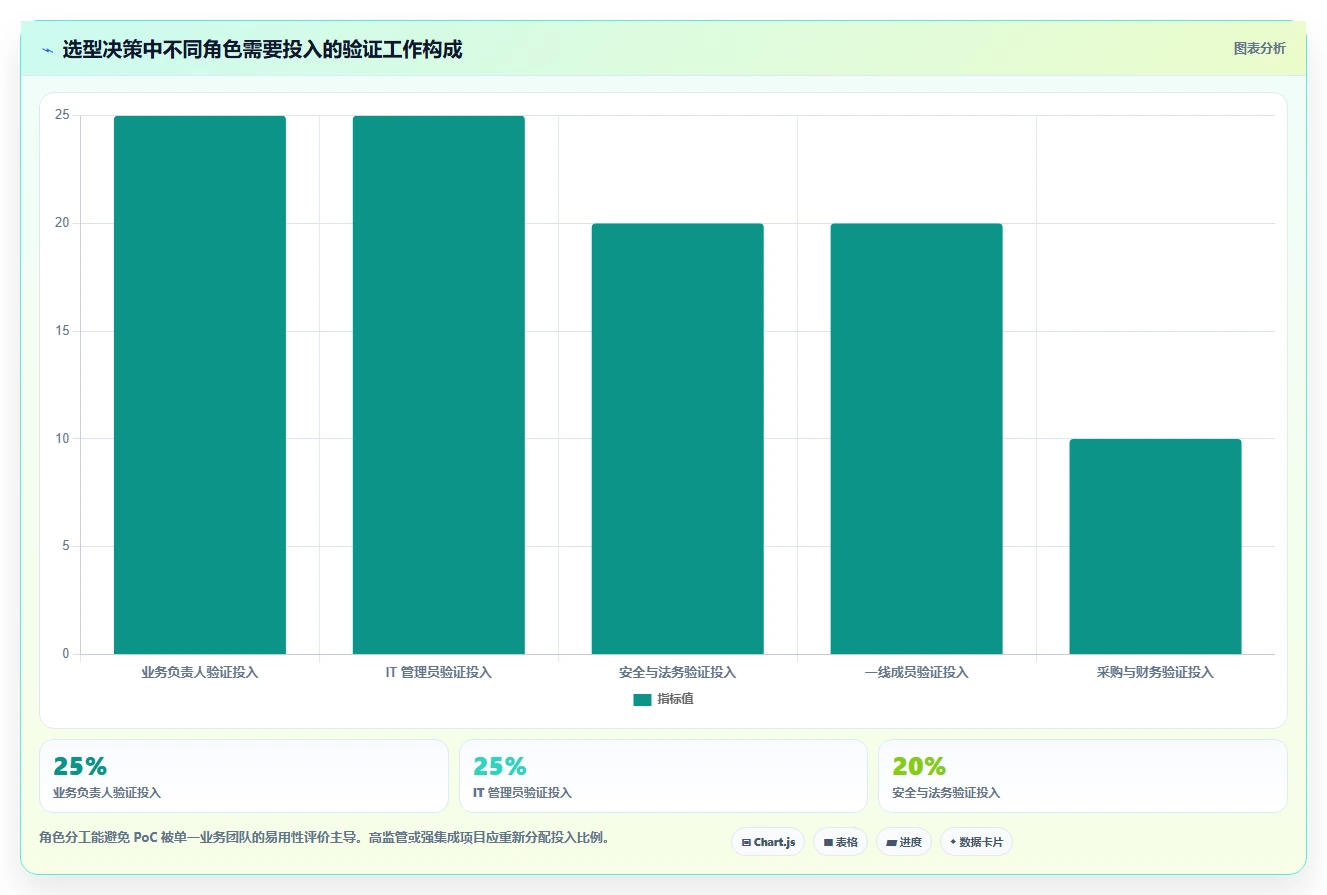Click the 业务负责人验证投入 bar
1327x895 pixels.
200,385
